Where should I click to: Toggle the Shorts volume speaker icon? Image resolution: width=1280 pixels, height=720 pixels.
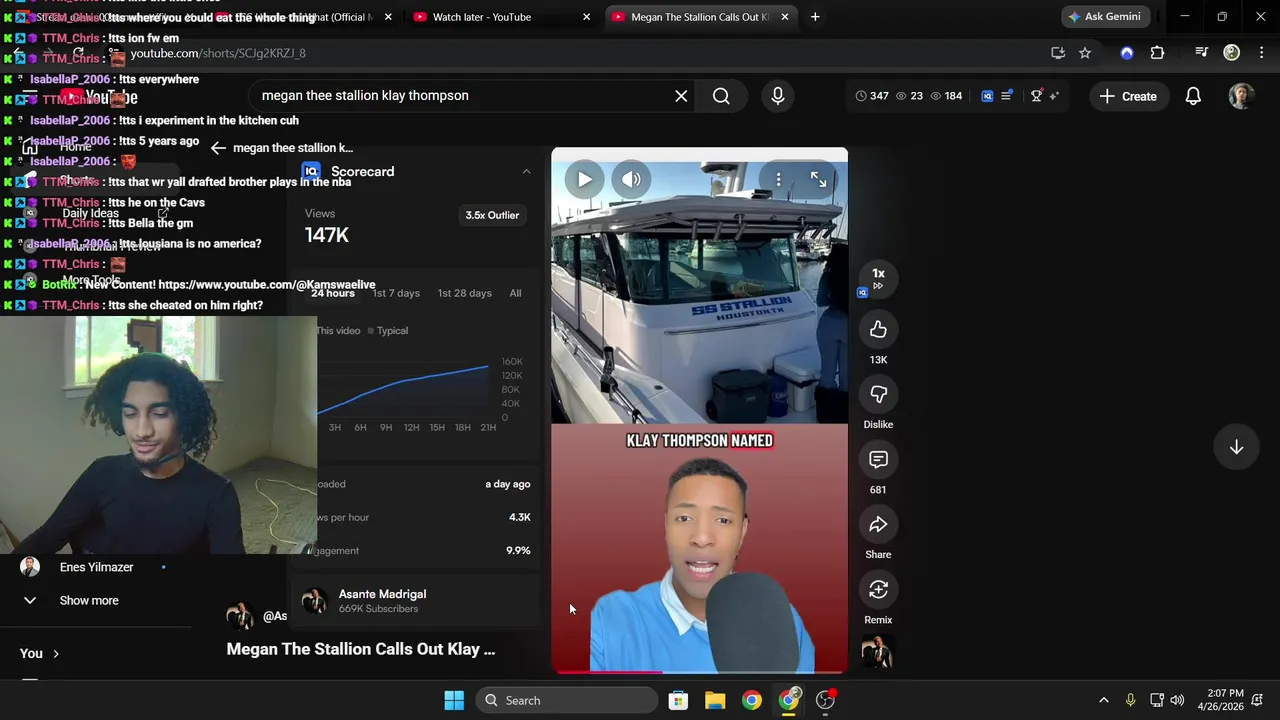pyautogui.click(x=631, y=180)
